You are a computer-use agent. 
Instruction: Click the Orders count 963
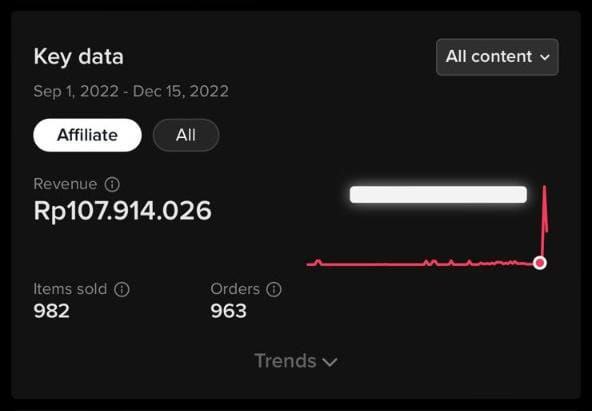click(x=228, y=311)
